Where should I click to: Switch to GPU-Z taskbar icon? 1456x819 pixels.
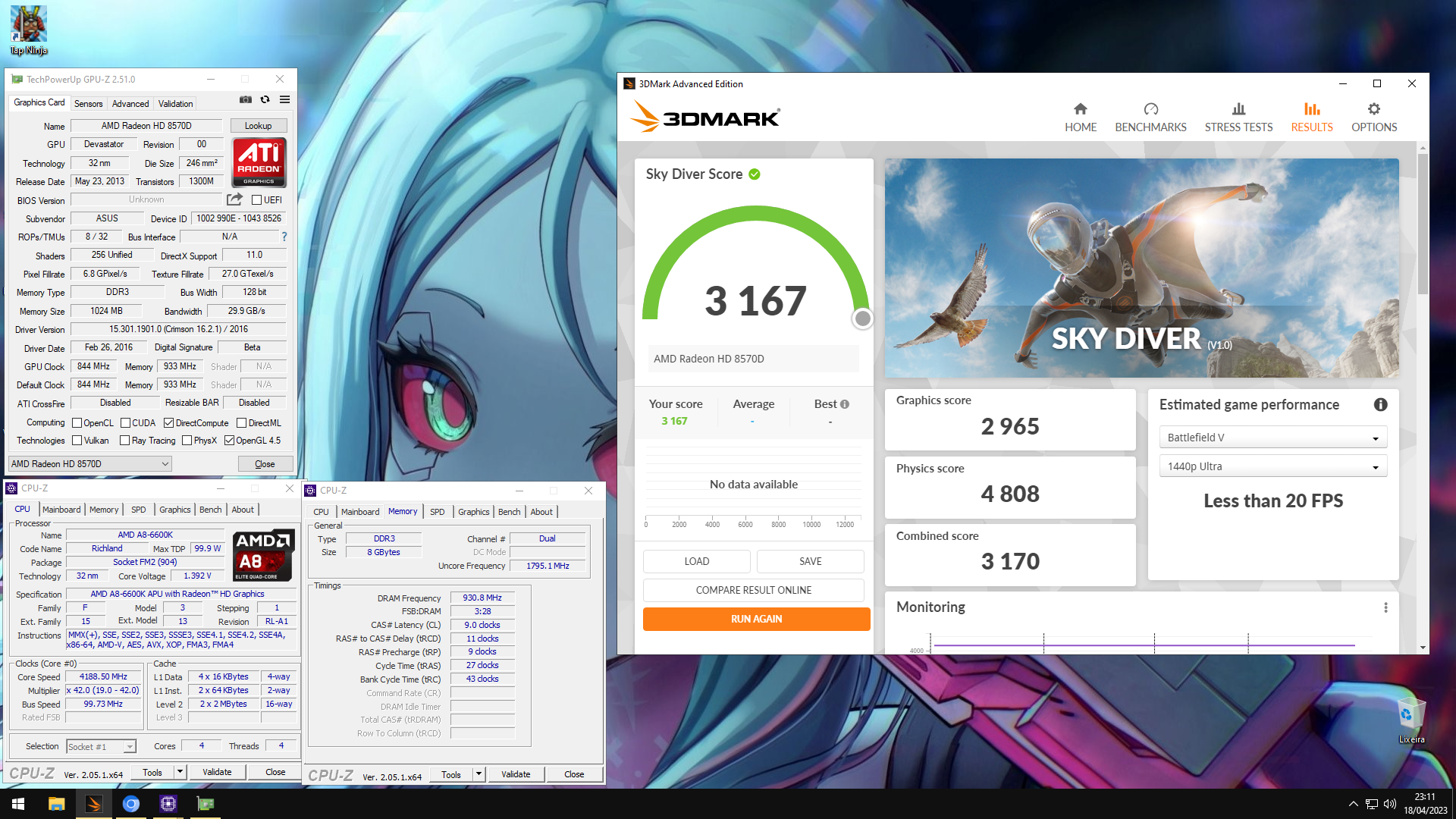click(206, 804)
